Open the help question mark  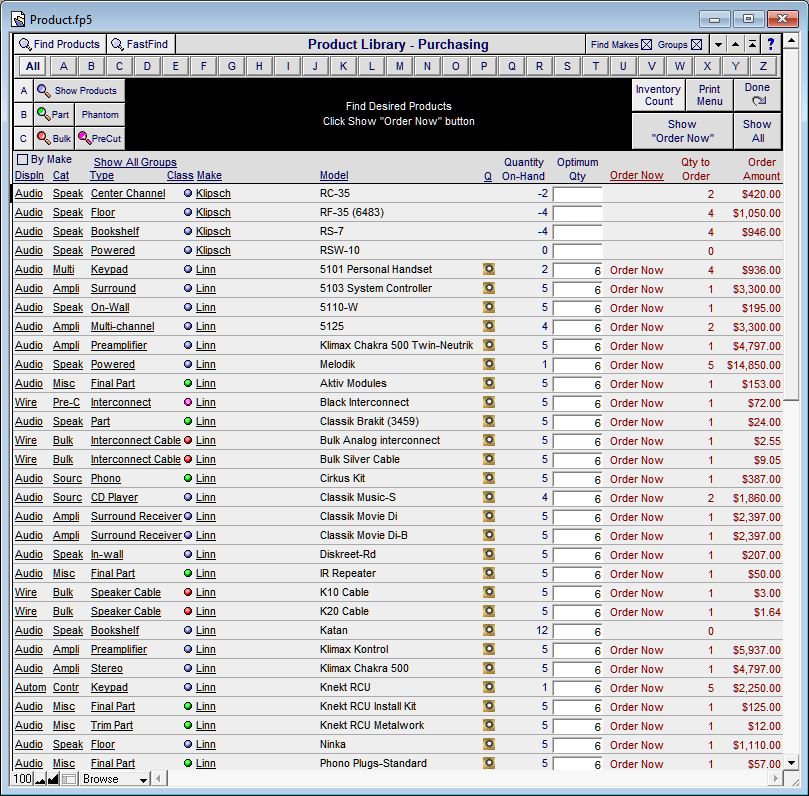(771, 44)
